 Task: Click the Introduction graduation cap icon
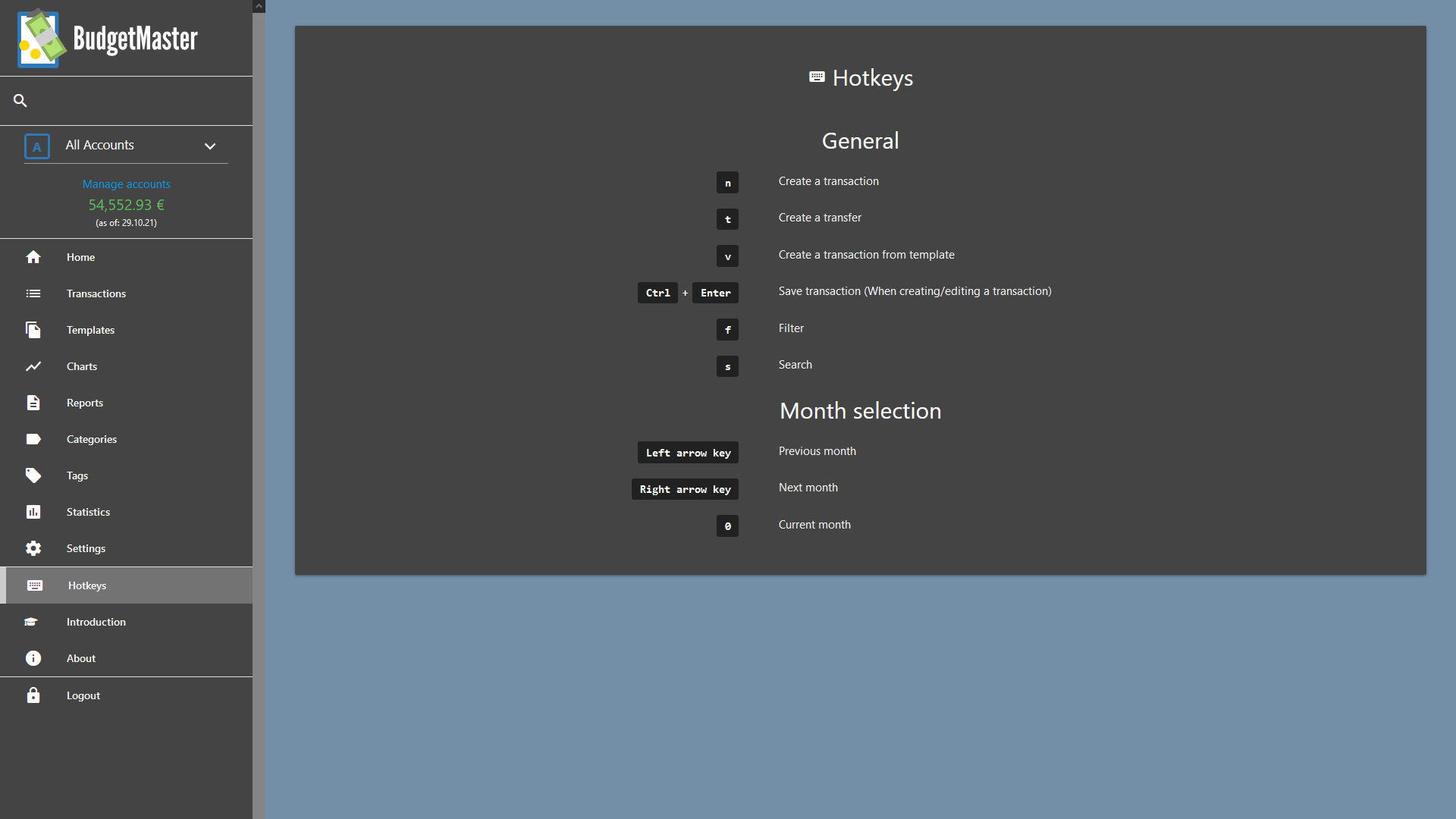pyautogui.click(x=31, y=622)
